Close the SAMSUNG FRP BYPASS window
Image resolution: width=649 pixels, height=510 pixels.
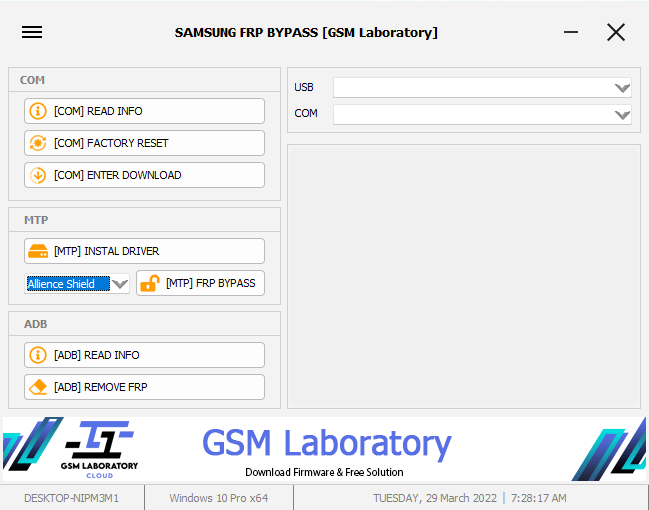point(616,32)
